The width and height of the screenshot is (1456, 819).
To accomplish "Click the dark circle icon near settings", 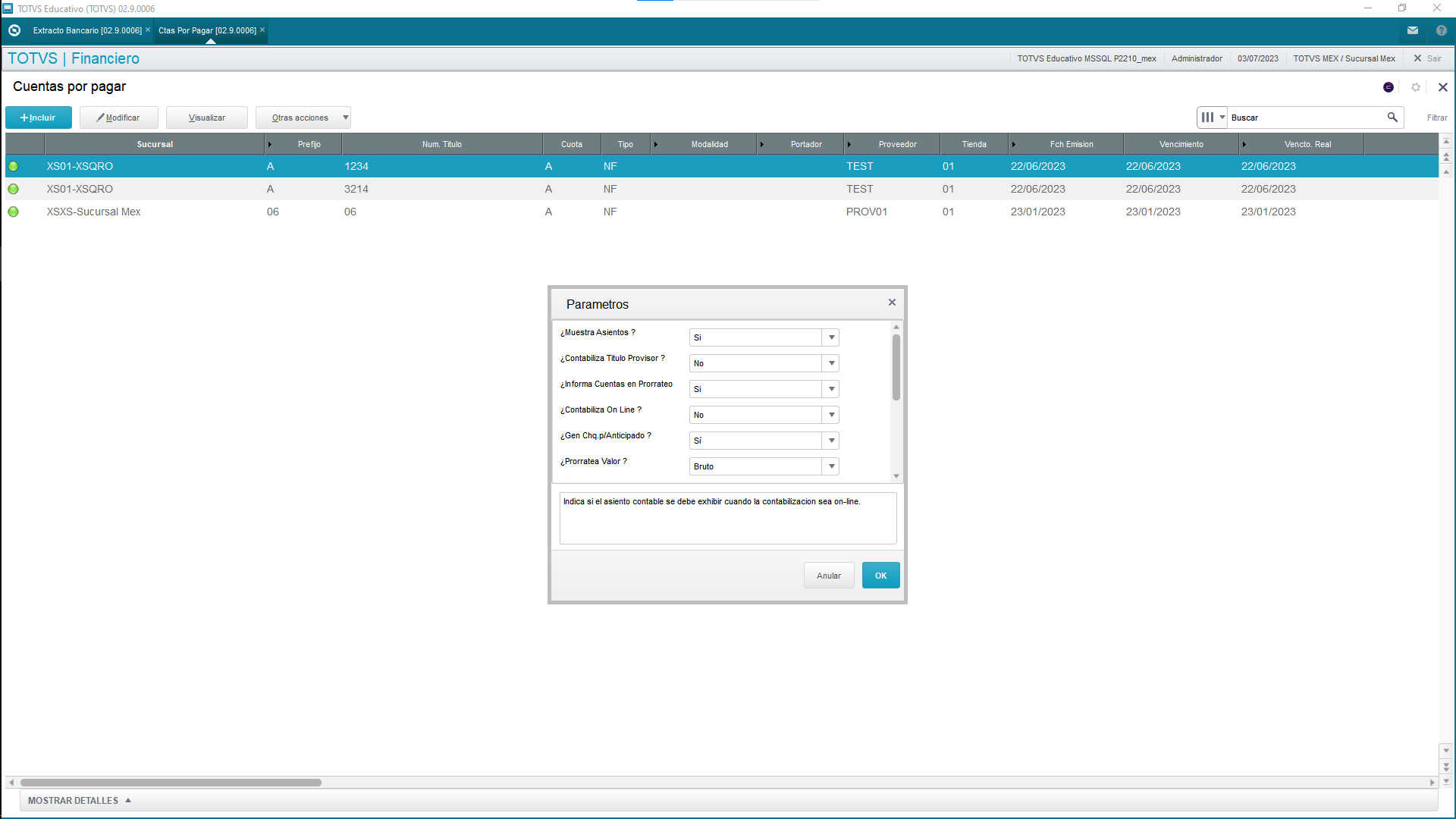I will click(x=1389, y=87).
